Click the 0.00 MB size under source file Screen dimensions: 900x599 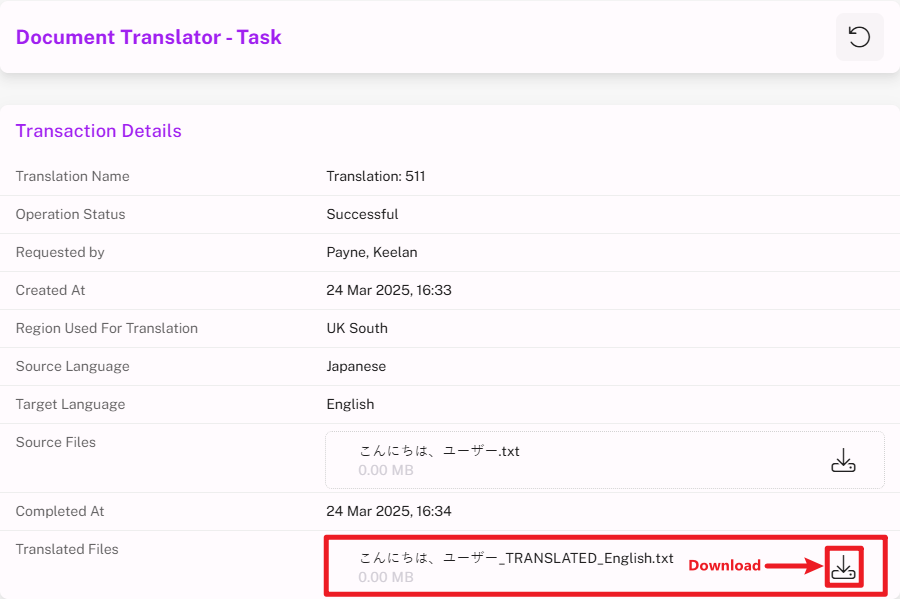385,470
